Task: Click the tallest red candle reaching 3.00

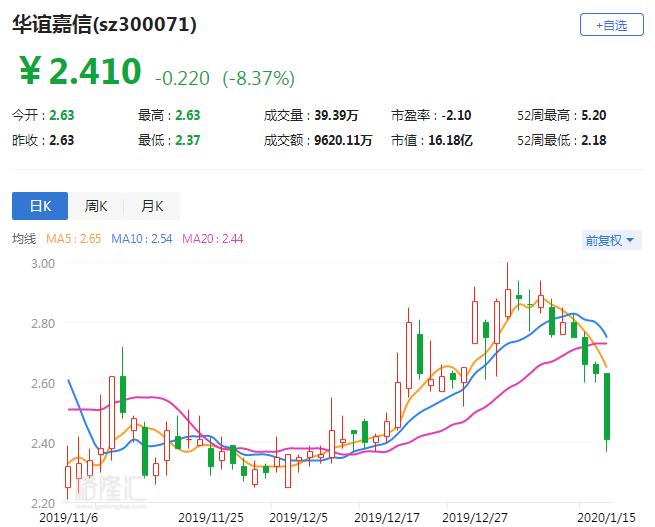Action: coord(508,303)
